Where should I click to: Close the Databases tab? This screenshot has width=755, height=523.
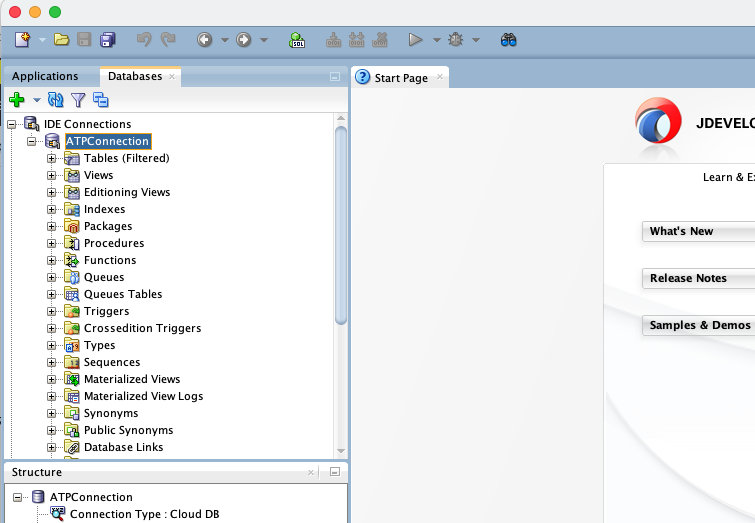(172, 77)
